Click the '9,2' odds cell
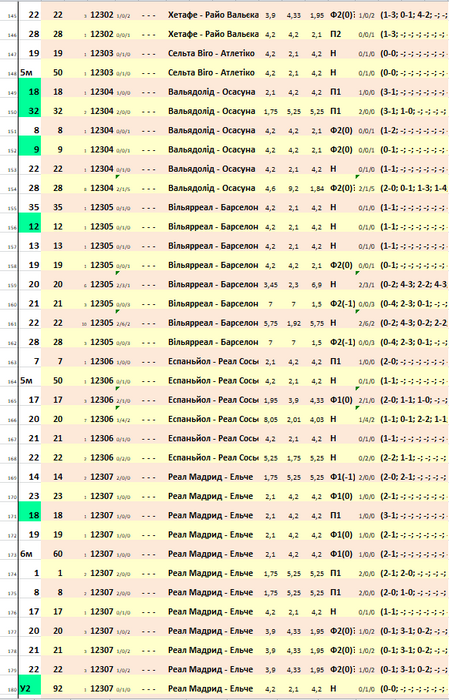The height and width of the screenshot is (700, 449). pos(293,188)
